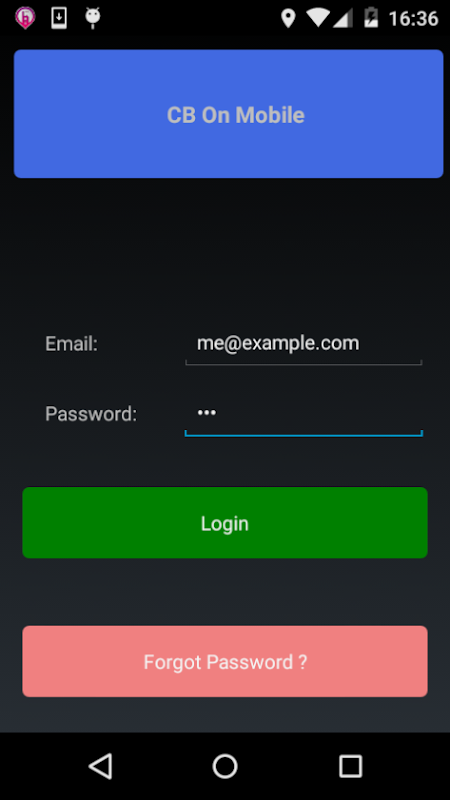Tap the Forgot Password ? button
Image resolution: width=450 pixels, height=800 pixels.
[225, 662]
